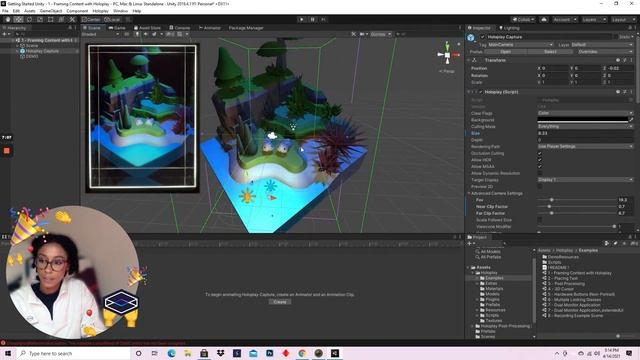Toggle Preview 2D checkbox
The image size is (640, 360).
click(x=540, y=187)
